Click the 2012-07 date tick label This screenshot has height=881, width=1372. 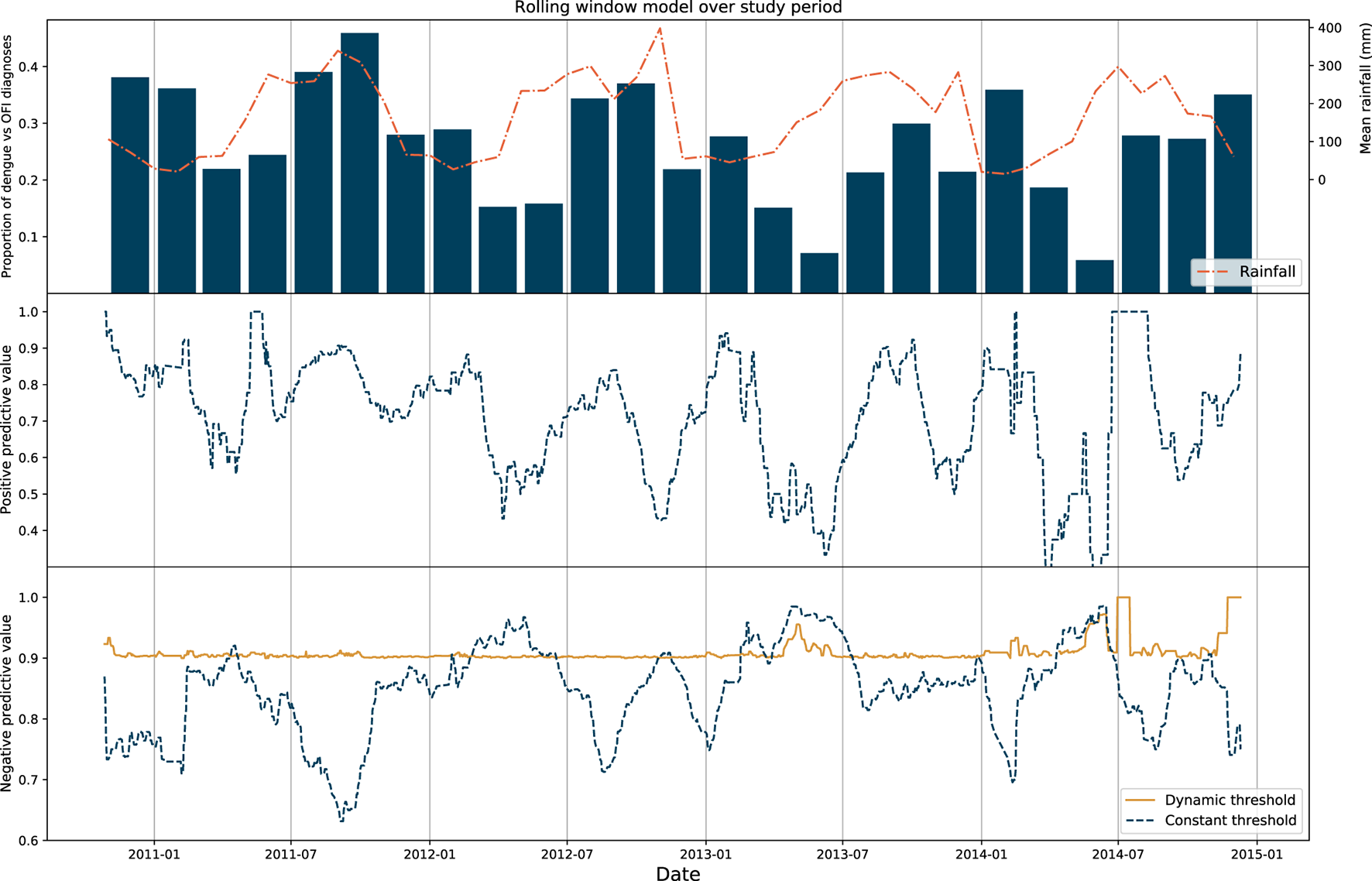[567, 854]
